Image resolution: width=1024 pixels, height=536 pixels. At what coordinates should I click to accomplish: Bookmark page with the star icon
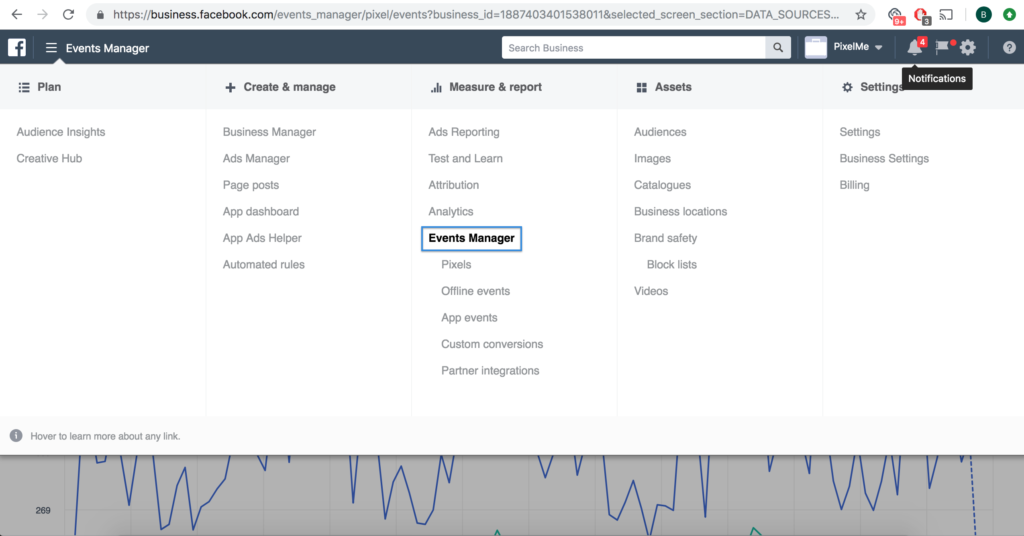pyautogui.click(x=861, y=14)
